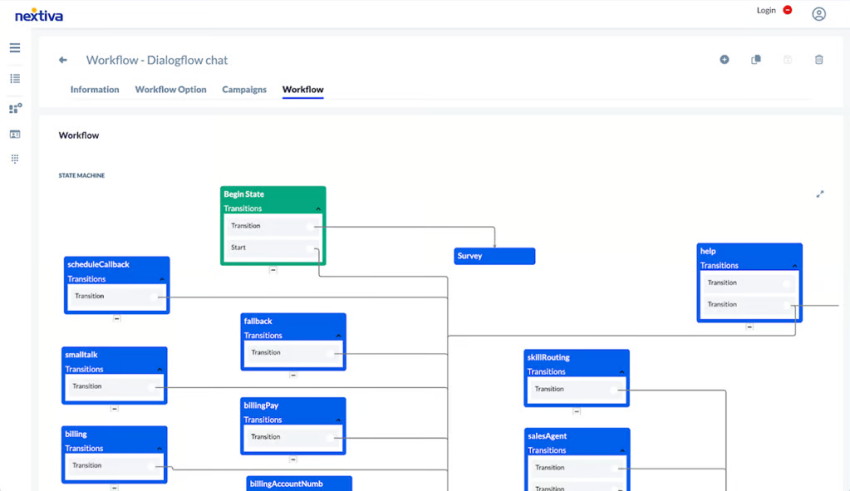Minimize skillRouting node with minus button
Viewport: 850px width, 491px height.
(x=577, y=411)
